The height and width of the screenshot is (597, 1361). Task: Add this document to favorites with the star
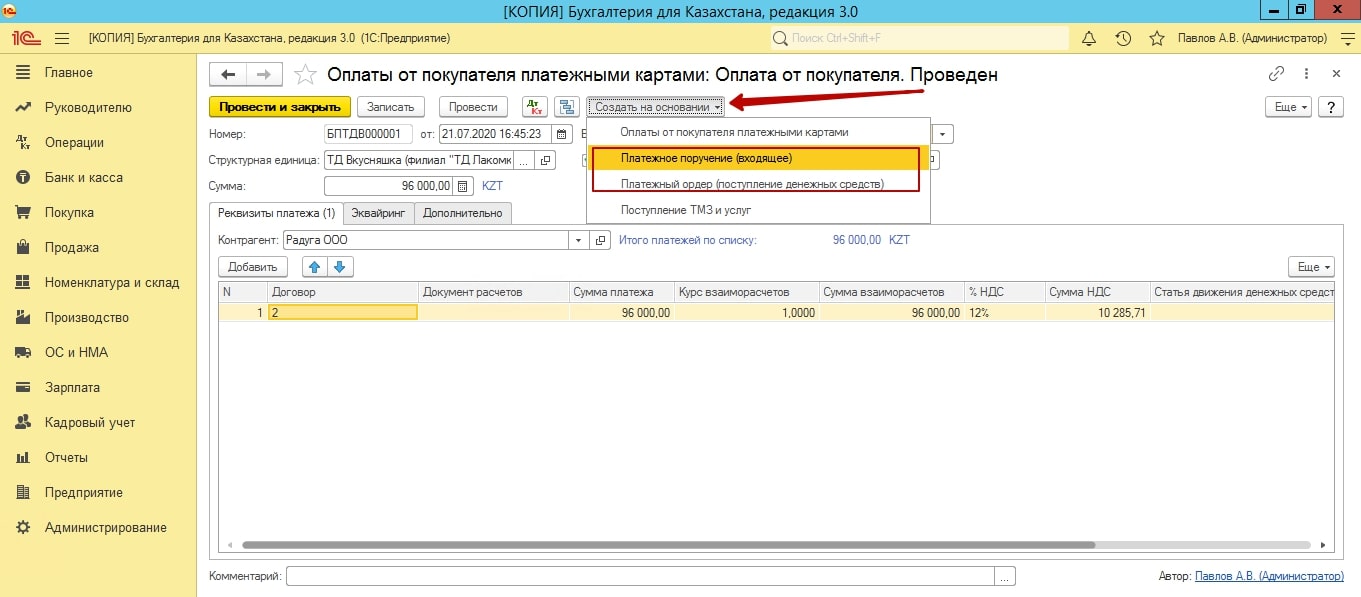(308, 76)
